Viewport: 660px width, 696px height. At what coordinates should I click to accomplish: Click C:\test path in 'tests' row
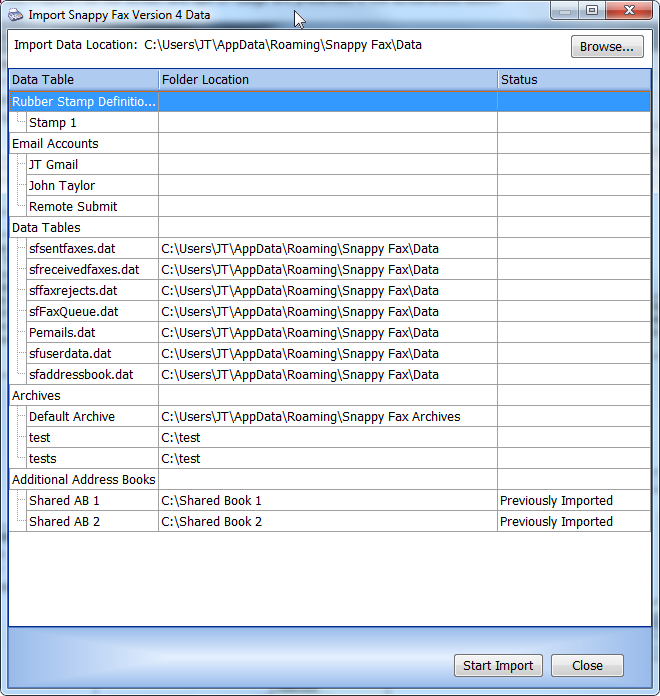coord(181,459)
